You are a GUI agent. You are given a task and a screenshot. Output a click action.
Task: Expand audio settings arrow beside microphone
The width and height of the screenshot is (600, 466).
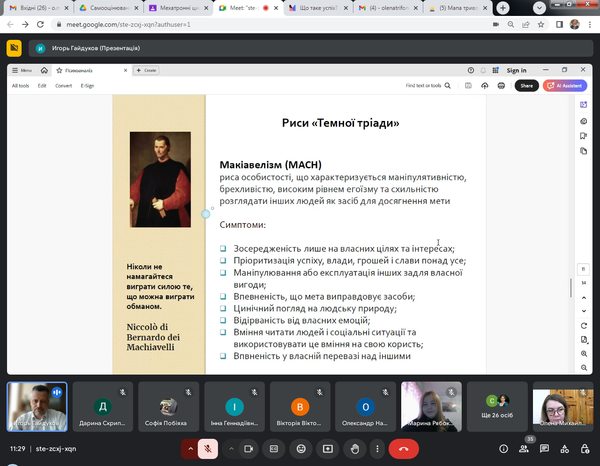186,450
